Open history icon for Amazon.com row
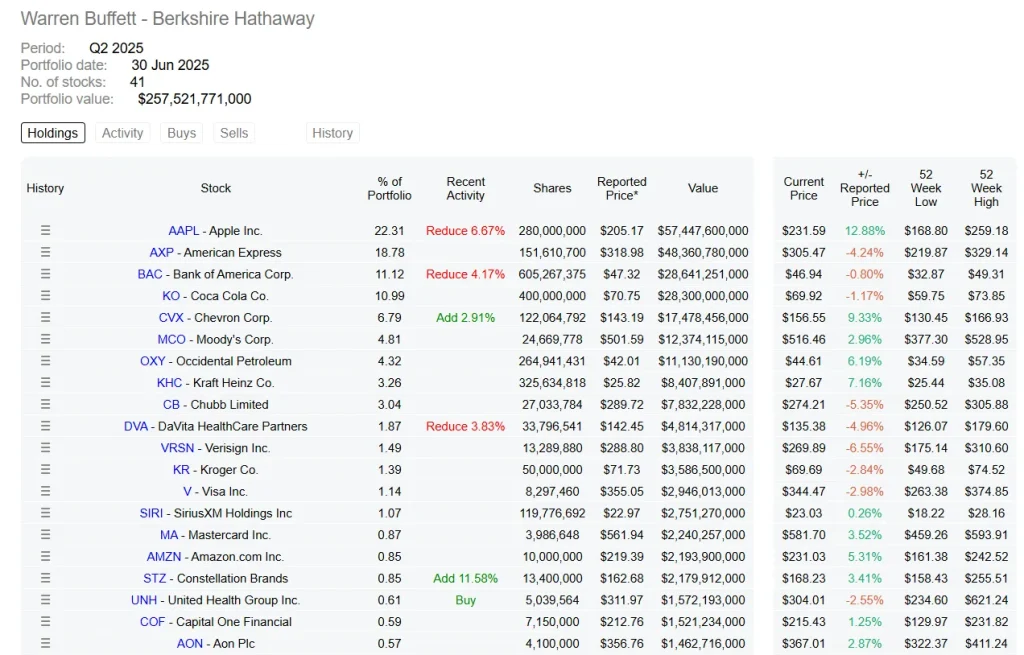Viewport: 1024px width, 655px height. [45, 556]
